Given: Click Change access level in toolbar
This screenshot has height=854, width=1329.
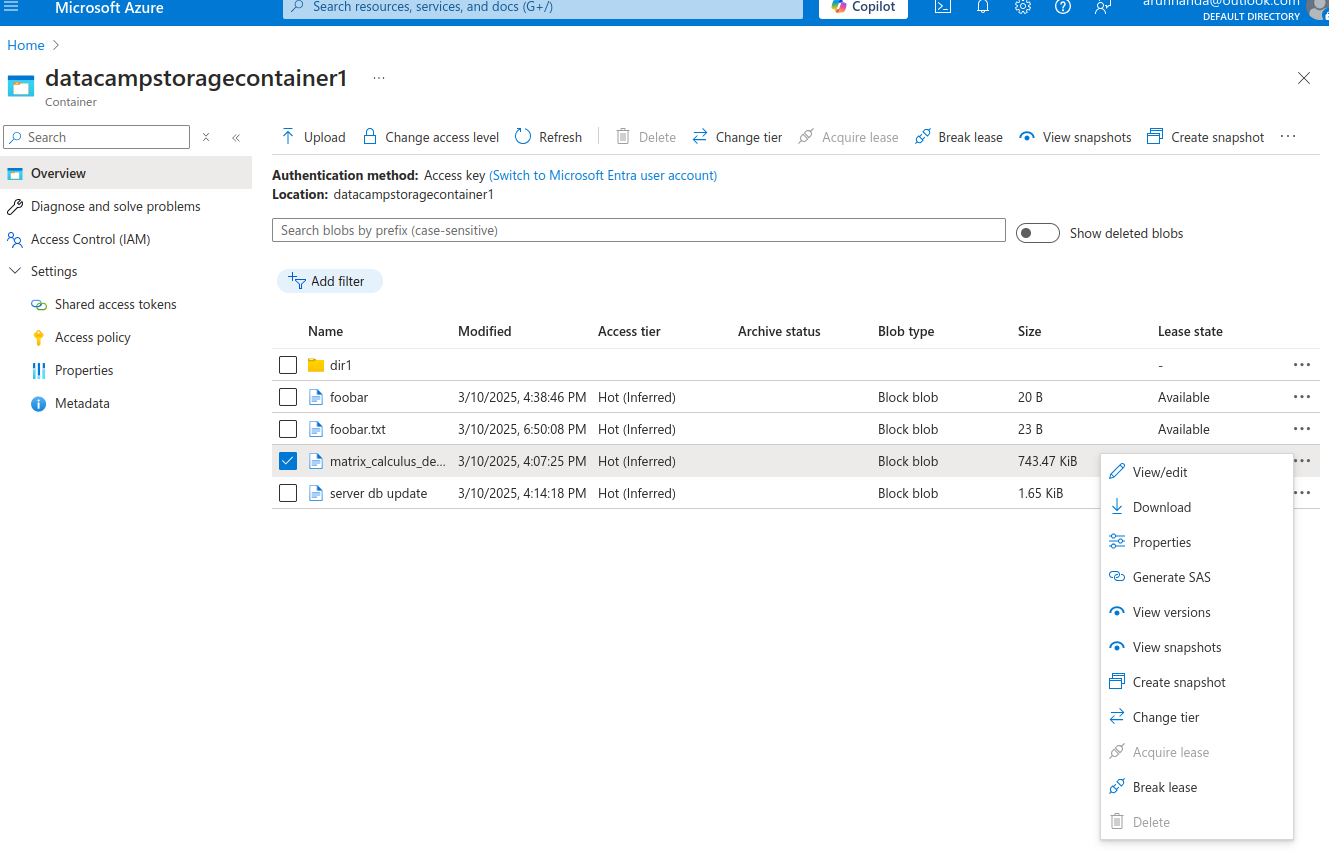Looking at the screenshot, I should click(x=430, y=137).
